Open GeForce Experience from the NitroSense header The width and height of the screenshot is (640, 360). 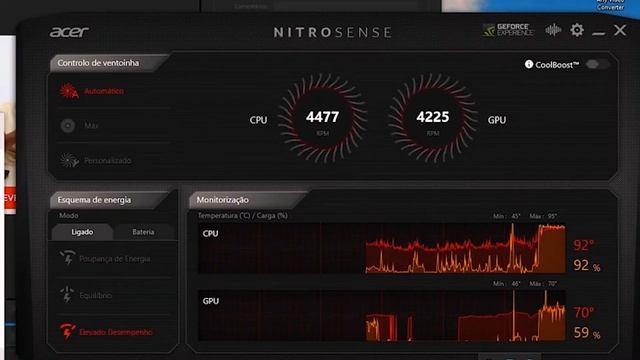coord(508,30)
